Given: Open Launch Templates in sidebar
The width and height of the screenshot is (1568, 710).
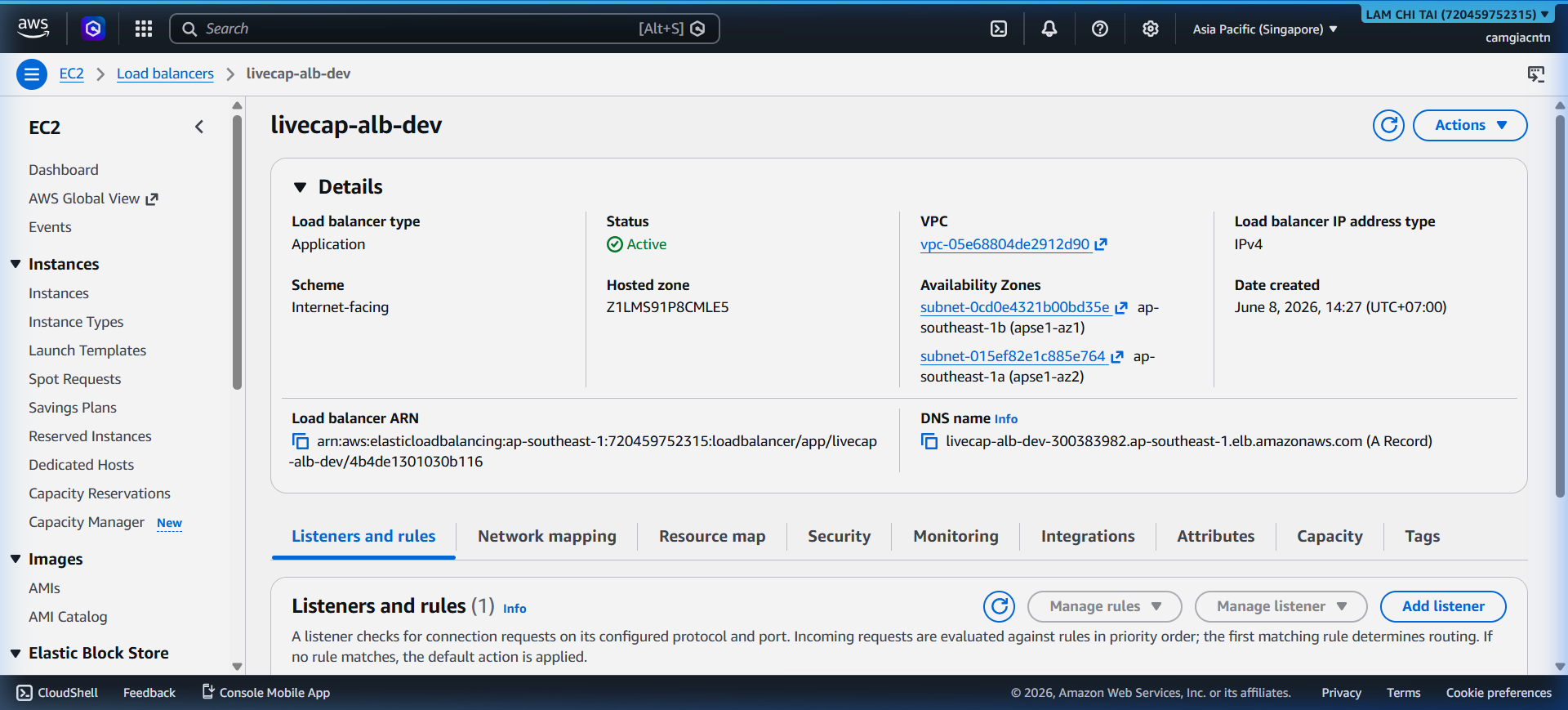Looking at the screenshot, I should pos(87,351).
